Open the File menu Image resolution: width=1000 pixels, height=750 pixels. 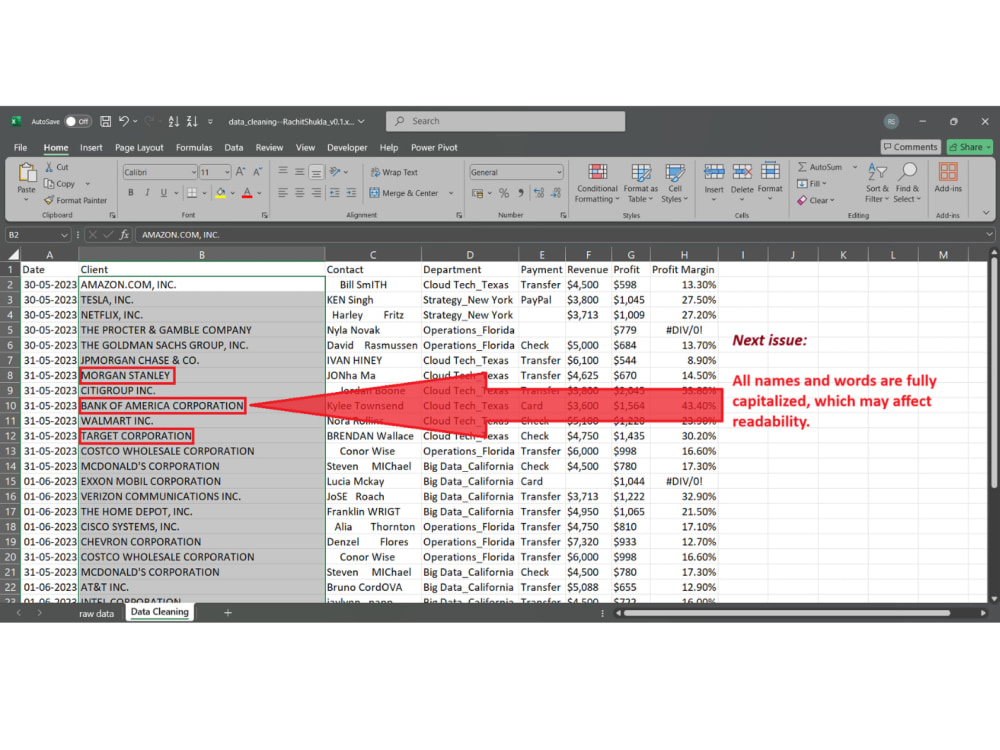tap(20, 147)
